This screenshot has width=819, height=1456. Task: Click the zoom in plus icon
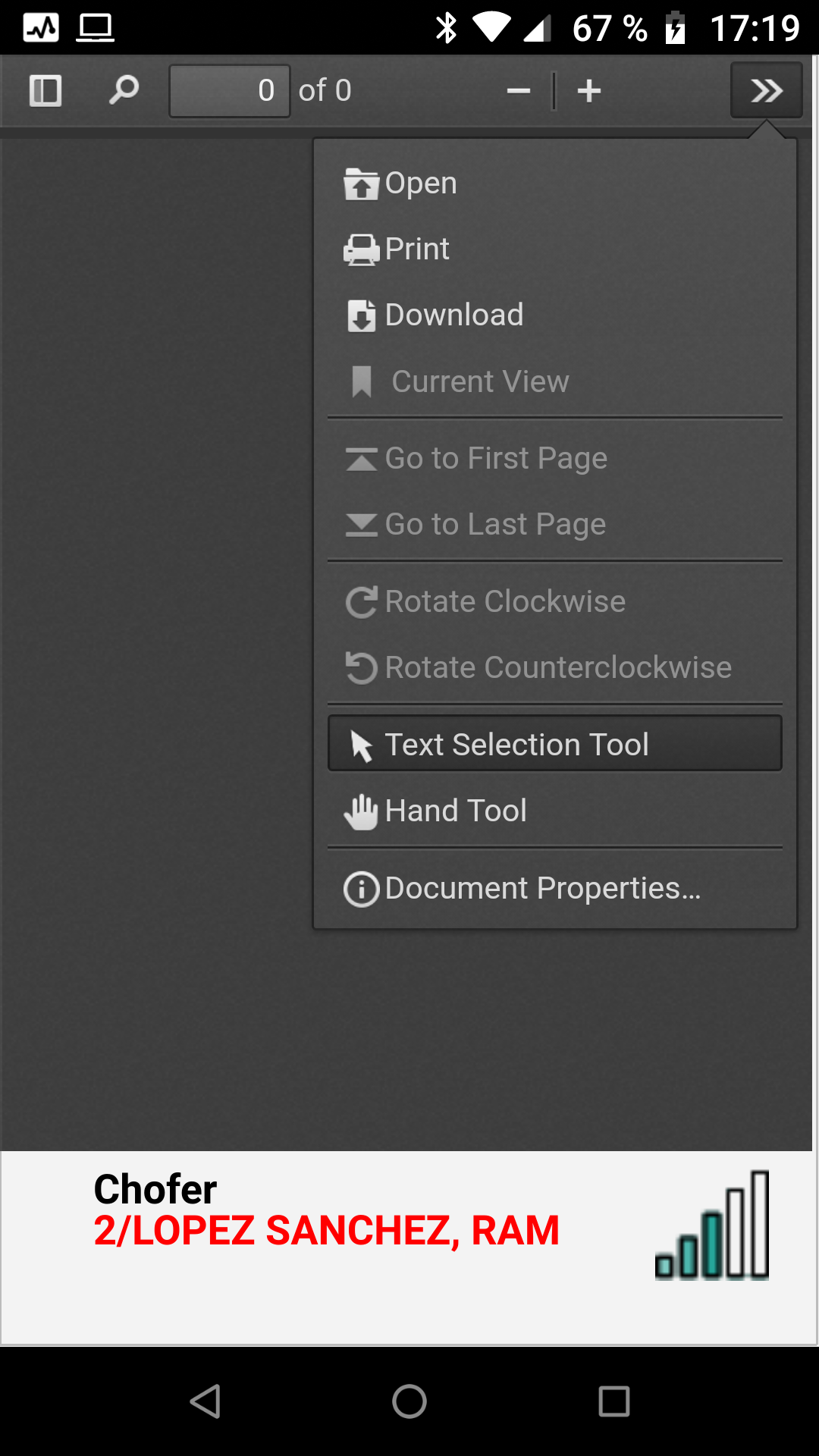(x=589, y=91)
